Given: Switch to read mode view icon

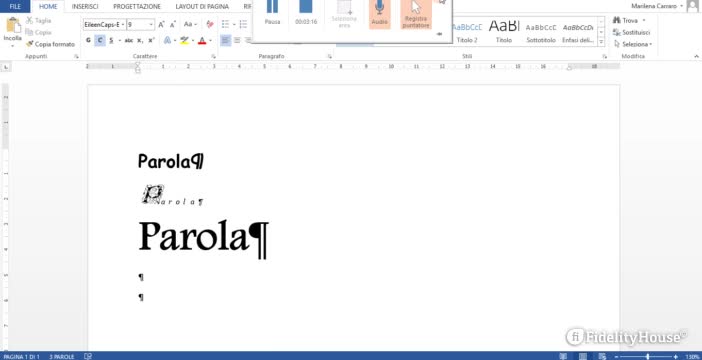Looking at the screenshot, I should [x=563, y=356].
